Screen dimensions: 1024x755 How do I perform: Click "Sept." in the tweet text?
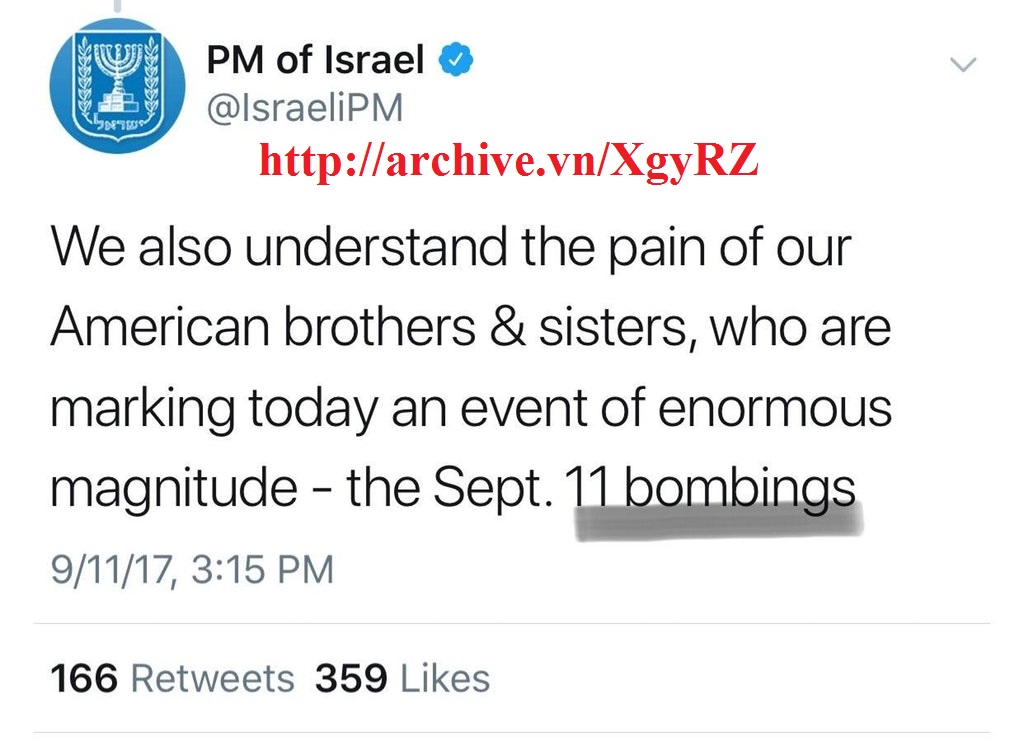click(x=493, y=490)
